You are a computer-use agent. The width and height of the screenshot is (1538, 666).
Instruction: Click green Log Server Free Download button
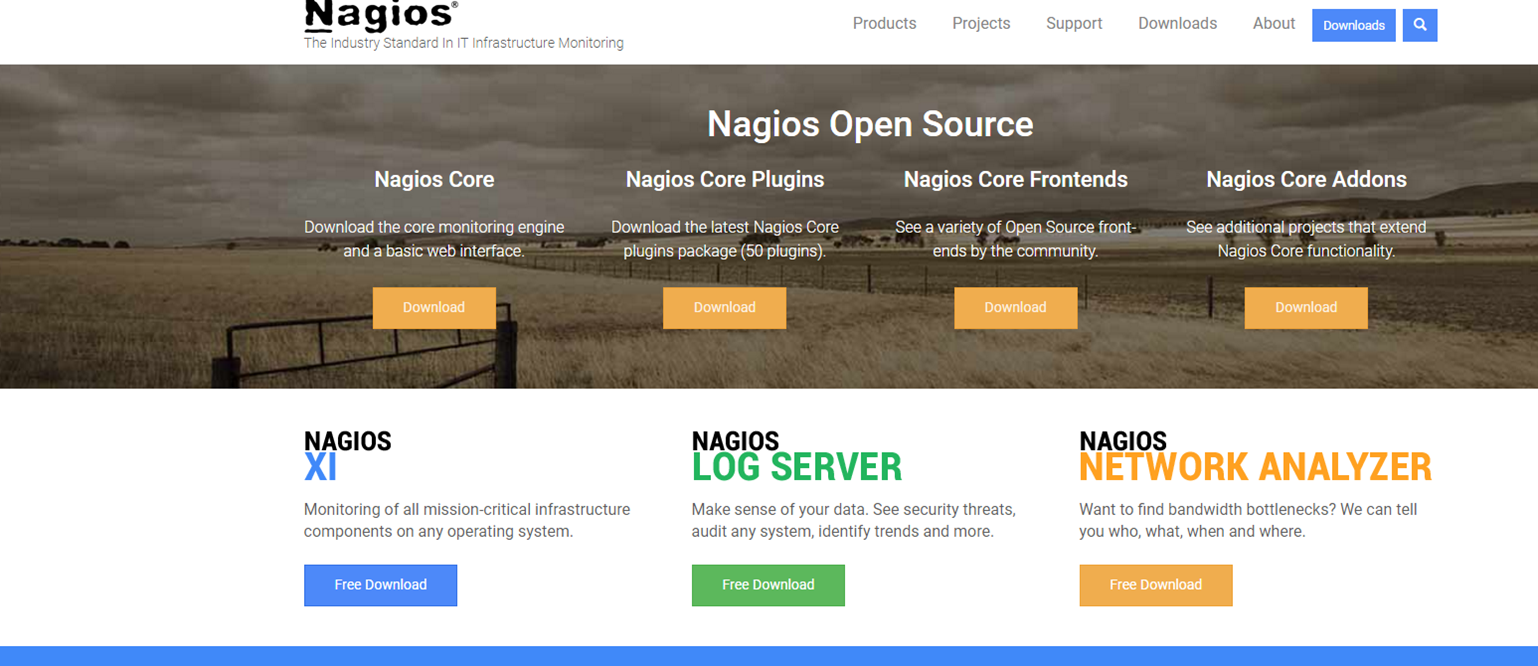pyautogui.click(x=768, y=585)
